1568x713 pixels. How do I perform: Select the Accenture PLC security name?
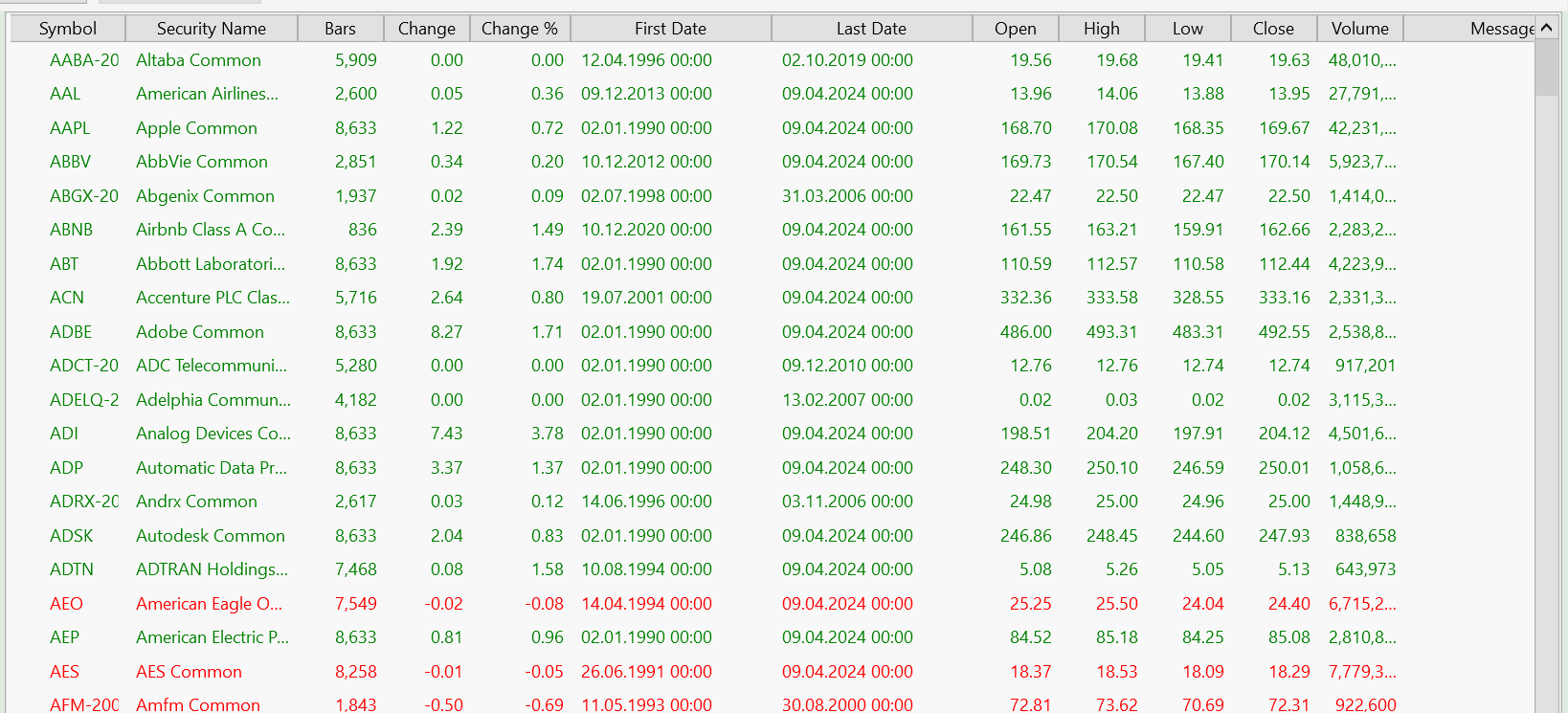pos(213,298)
